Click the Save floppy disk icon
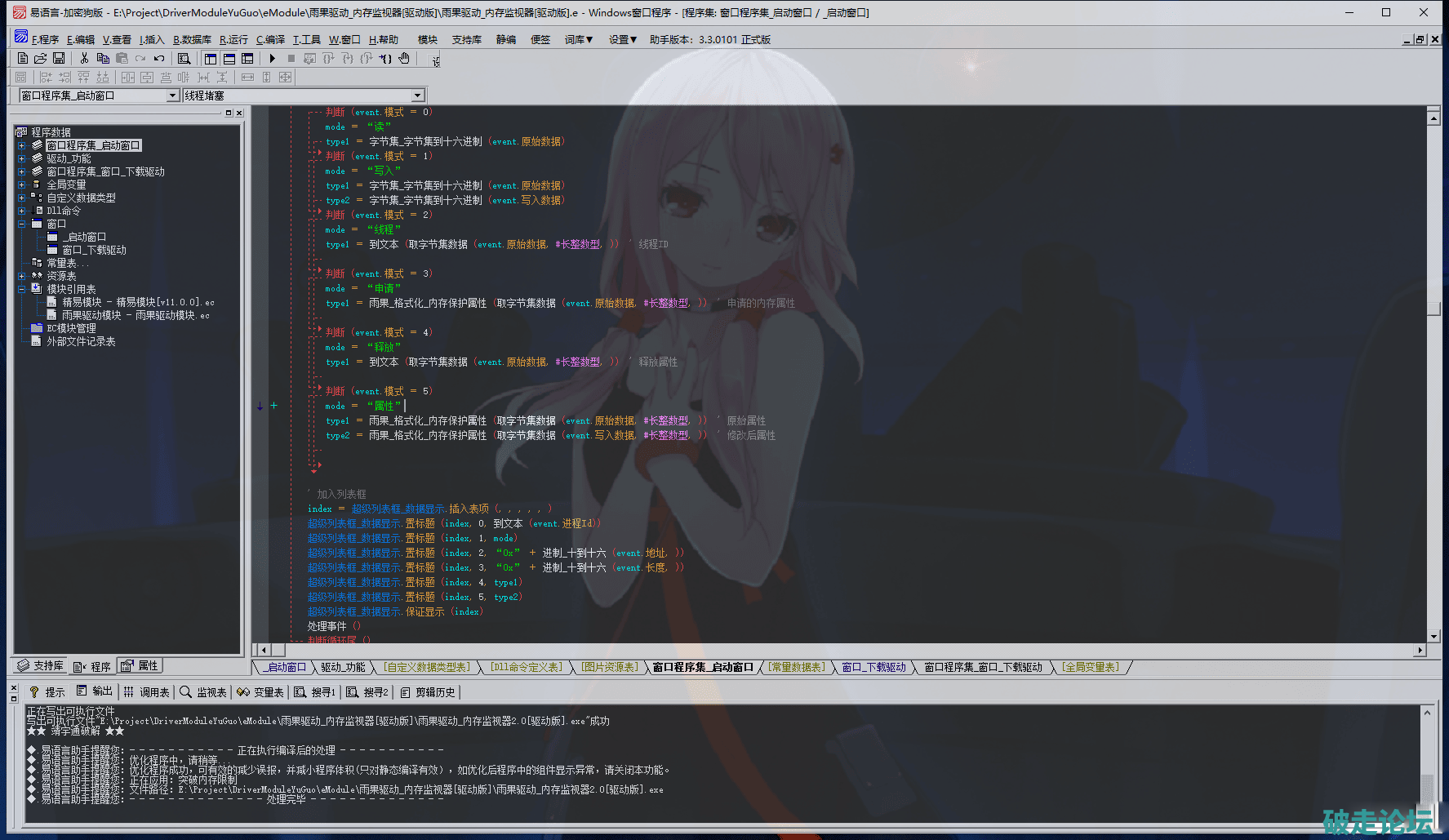This screenshot has width=1449, height=840. click(59, 59)
